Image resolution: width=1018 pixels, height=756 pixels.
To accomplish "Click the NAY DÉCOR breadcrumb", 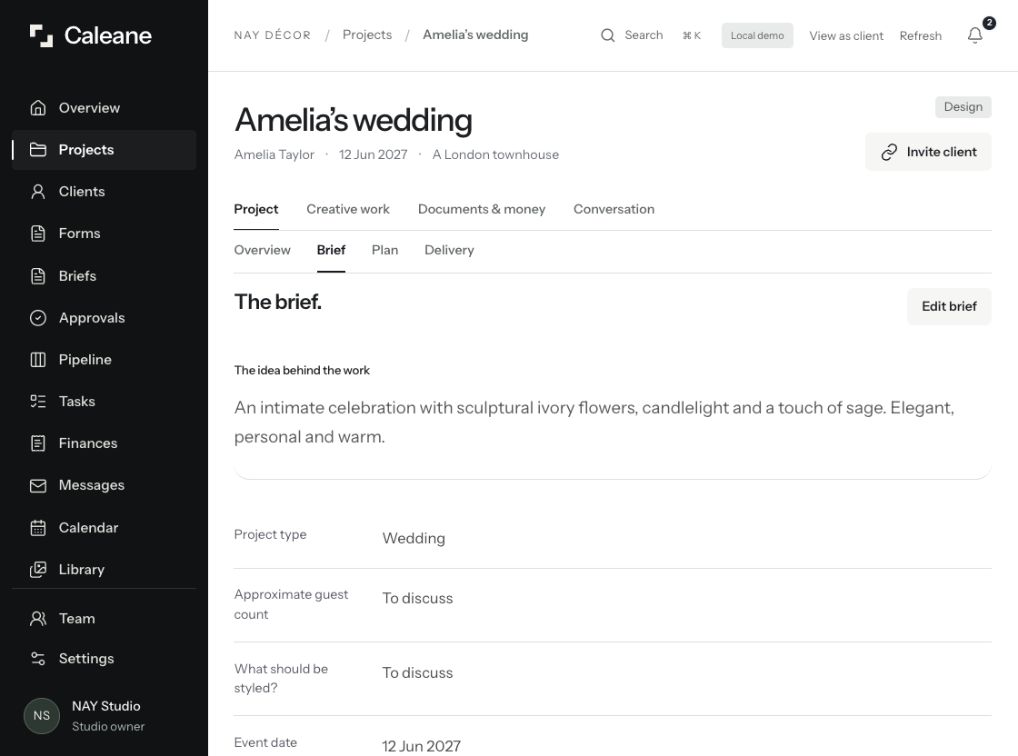I will pos(272,35).
